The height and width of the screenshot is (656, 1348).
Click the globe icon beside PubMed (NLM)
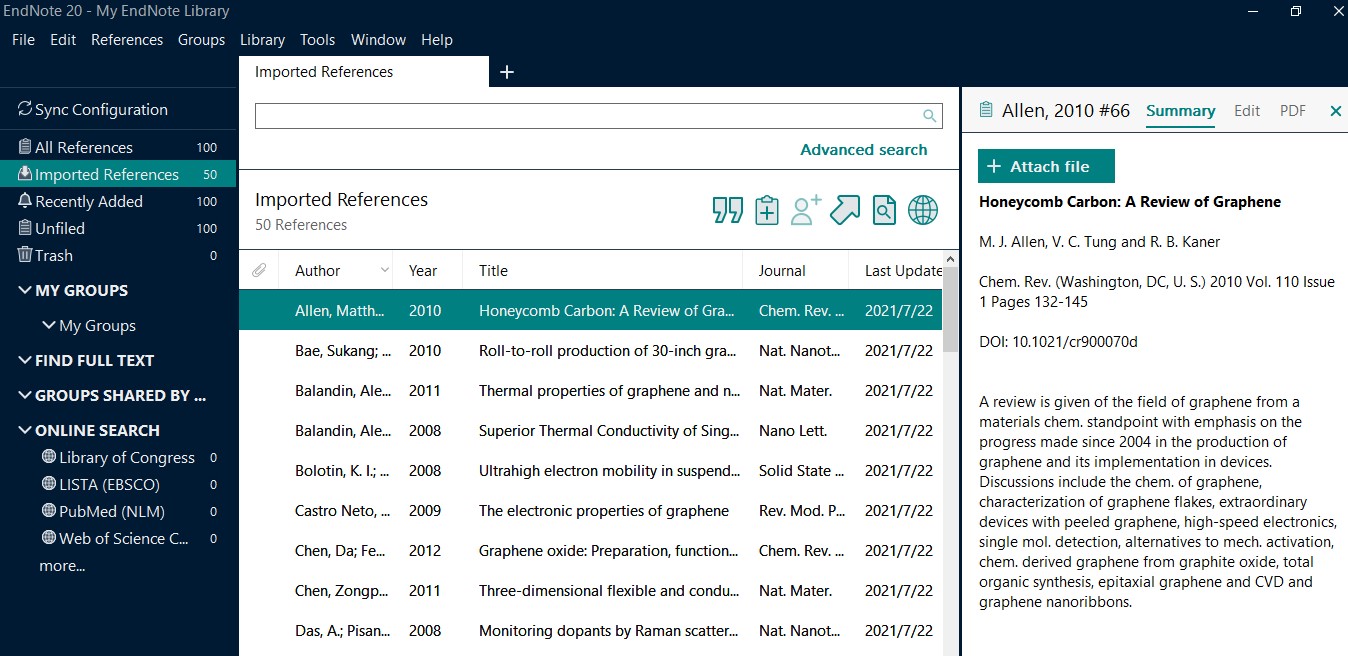coord(49,511)
